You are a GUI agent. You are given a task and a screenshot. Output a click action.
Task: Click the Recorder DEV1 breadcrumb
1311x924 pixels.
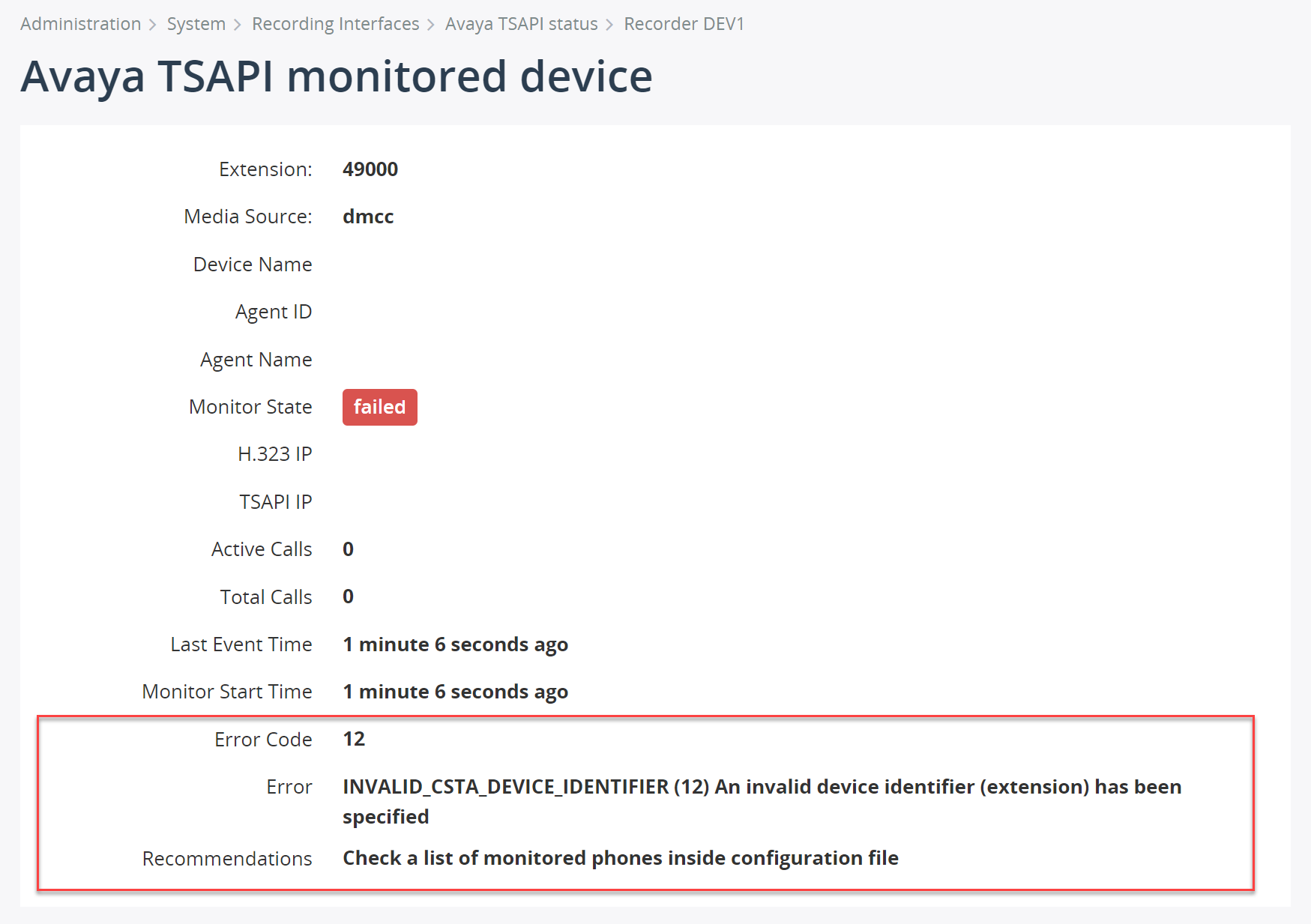pos(684,24)
